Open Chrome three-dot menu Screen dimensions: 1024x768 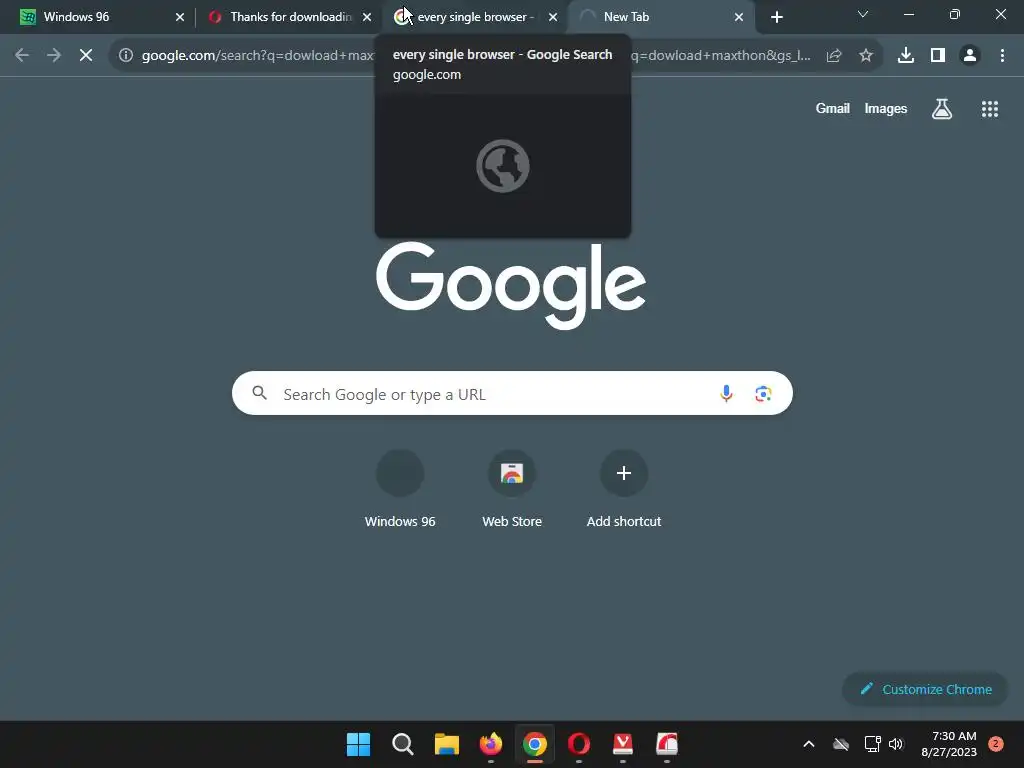(x=1002, y=56)
